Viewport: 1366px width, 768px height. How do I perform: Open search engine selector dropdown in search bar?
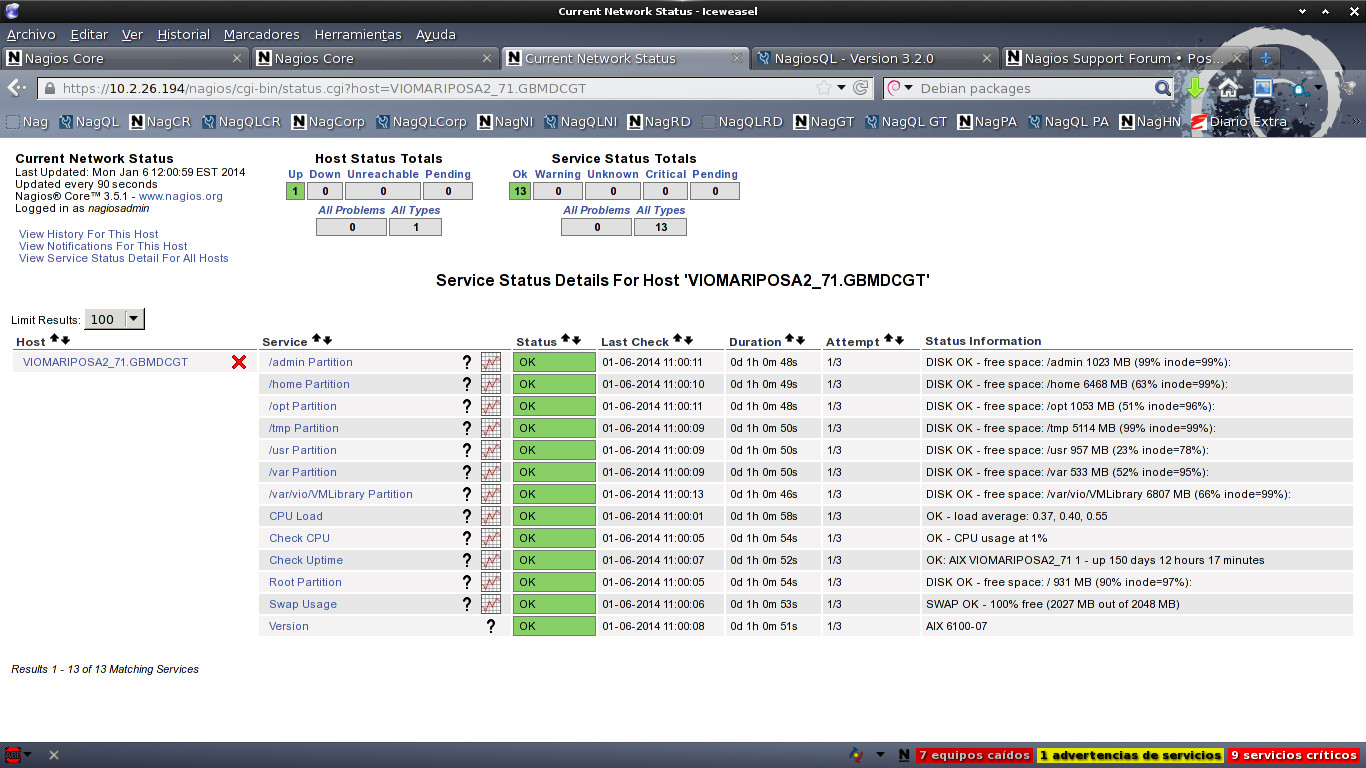click(900, 88)
